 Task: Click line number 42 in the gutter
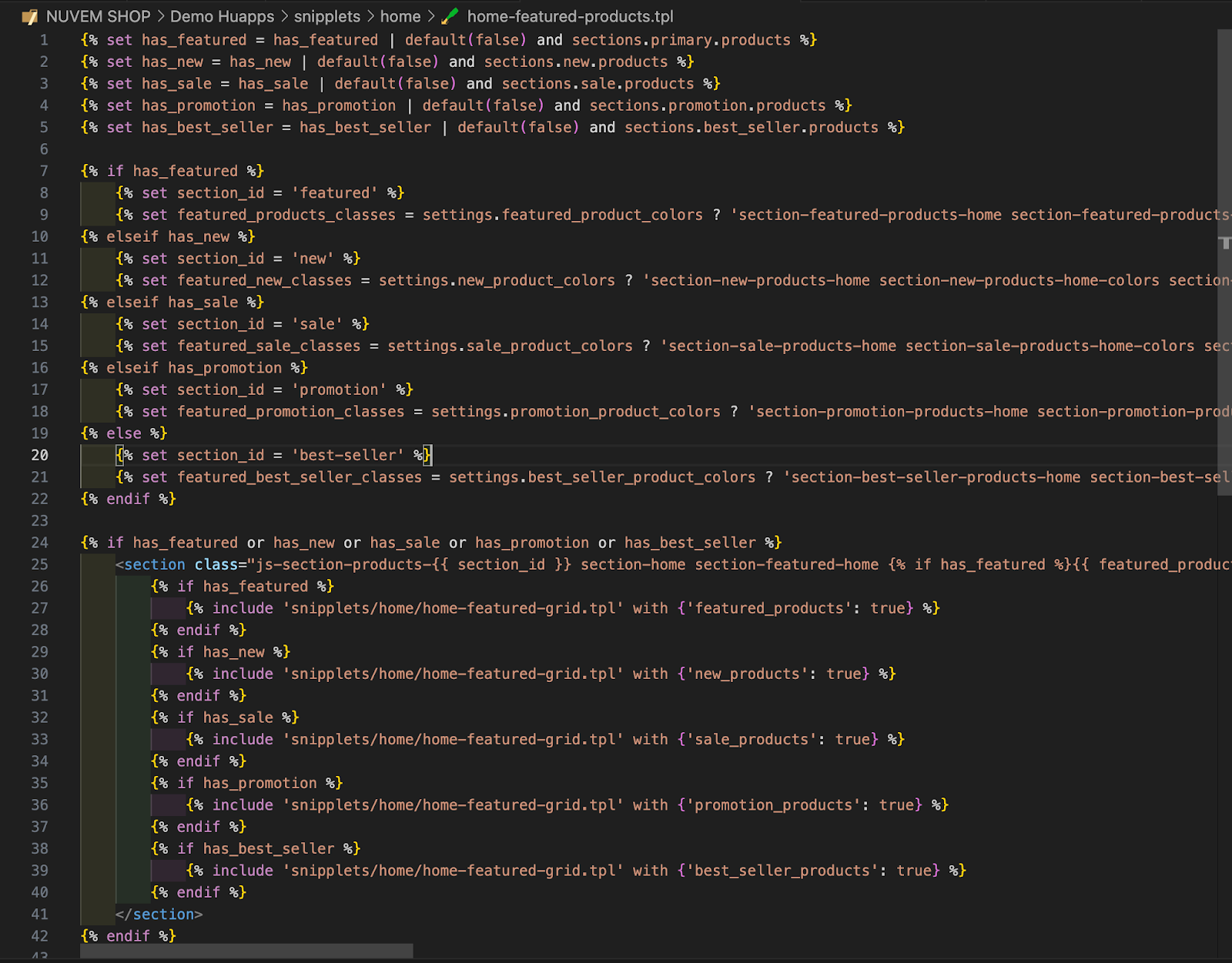40,936
